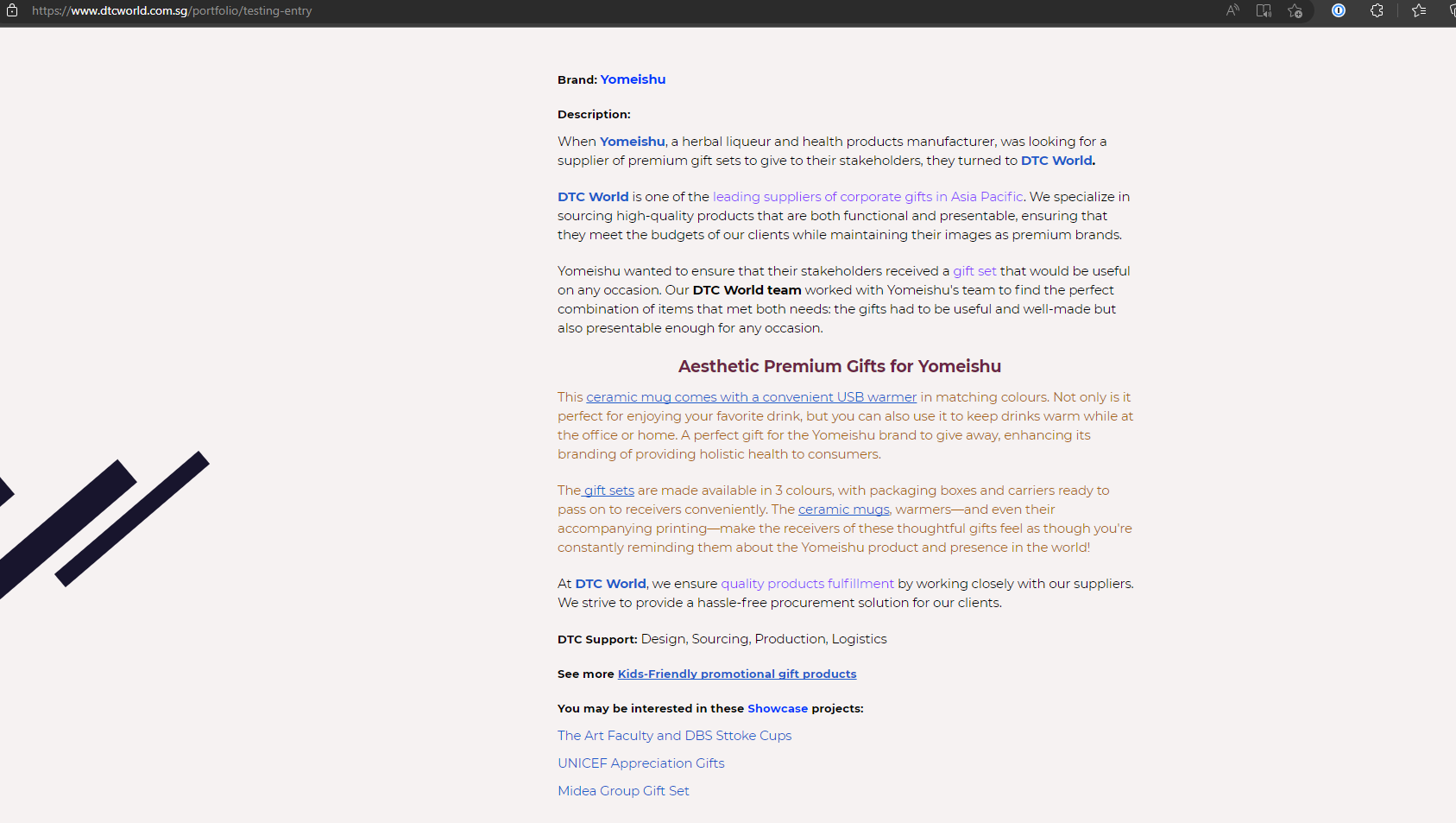The height and width of the screenshot is (823, 1456).
Task: Open UNICEF Appreciation Gifts project
Action: click(641, 763)
